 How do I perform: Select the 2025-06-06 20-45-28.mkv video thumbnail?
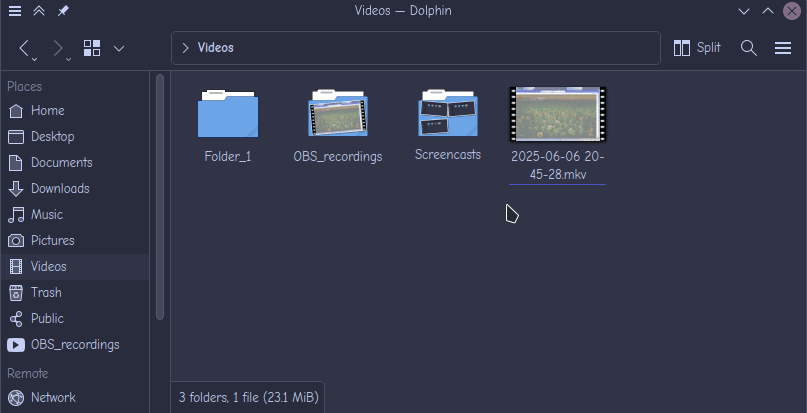click(557, 114)
